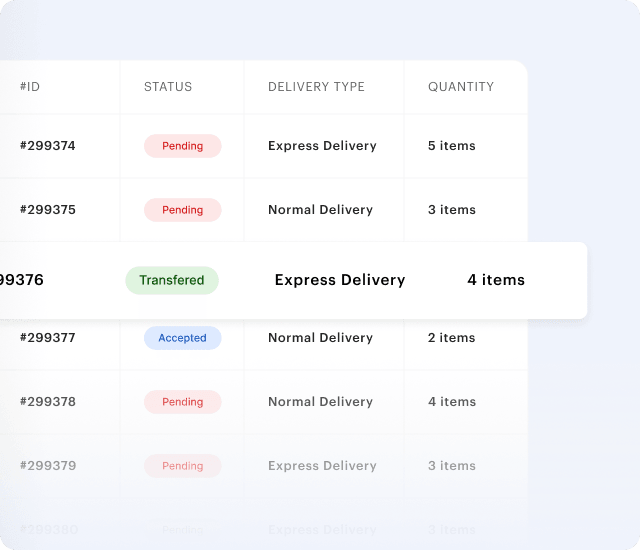Click the blue Accepted status badge
This screenshot has width=640, height=550.
[182, 338]
